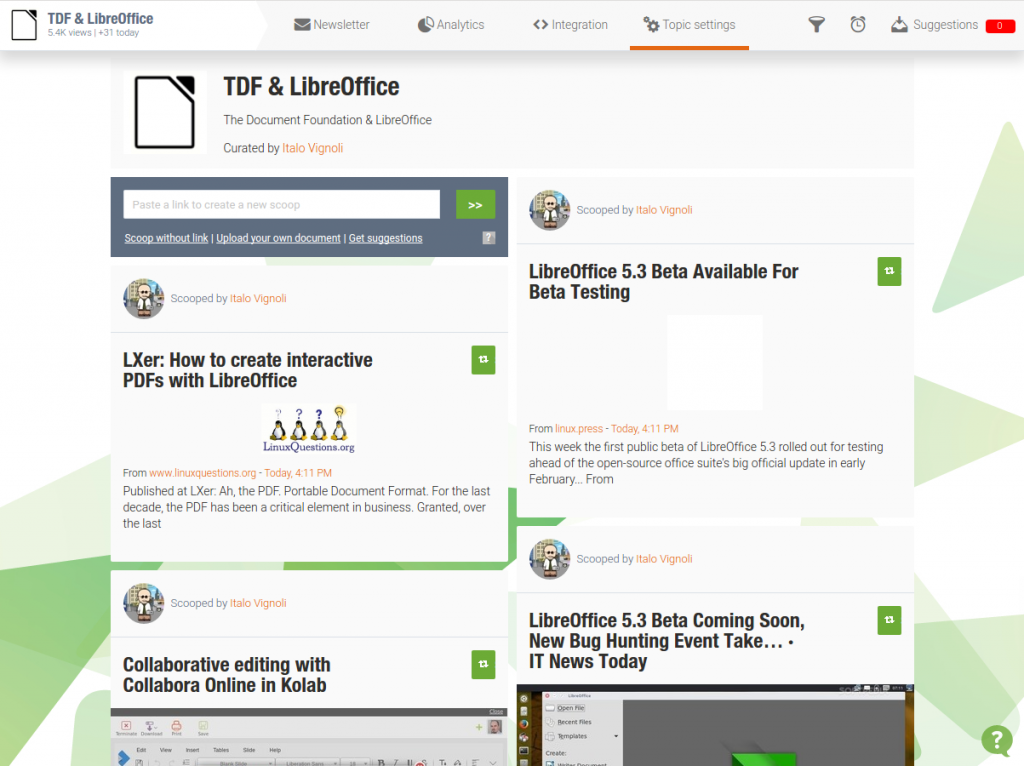Select the Topic settings tab
The height and width of the screenshot is (766, 1024).
click(691, 25)
